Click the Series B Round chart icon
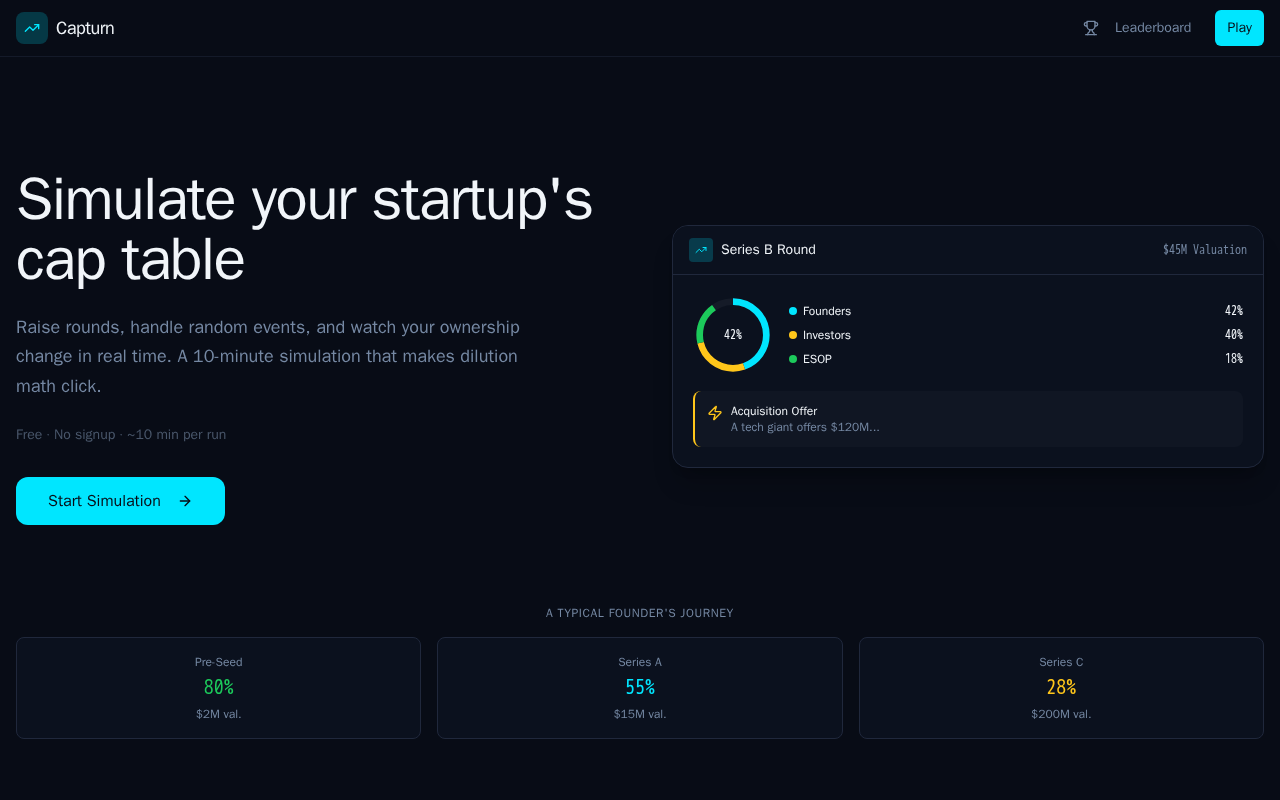This screenshot has width=1280, height=800. pos(701,250)
